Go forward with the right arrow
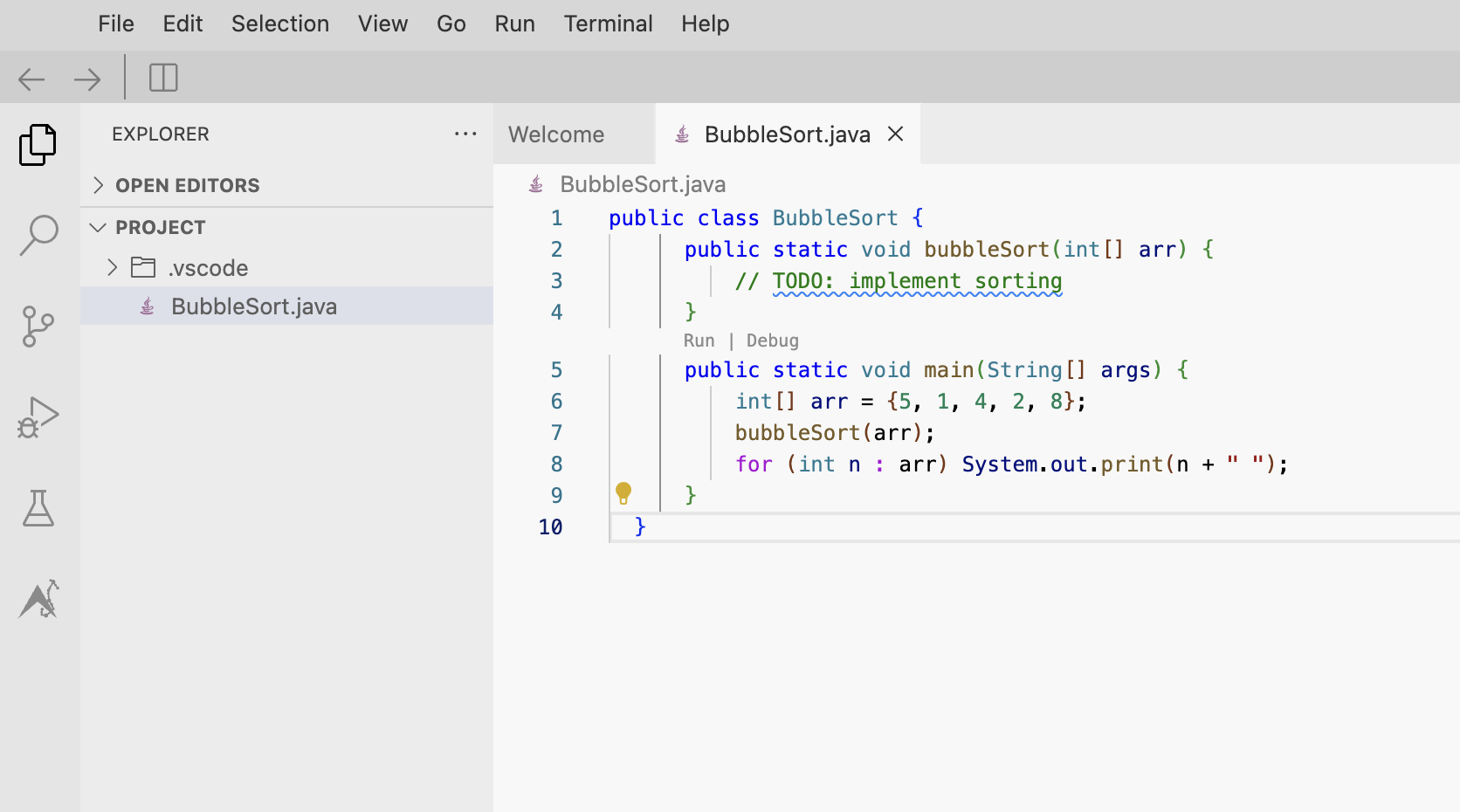The width and height of the screenshot is (1460, 812). click(87, 79)
